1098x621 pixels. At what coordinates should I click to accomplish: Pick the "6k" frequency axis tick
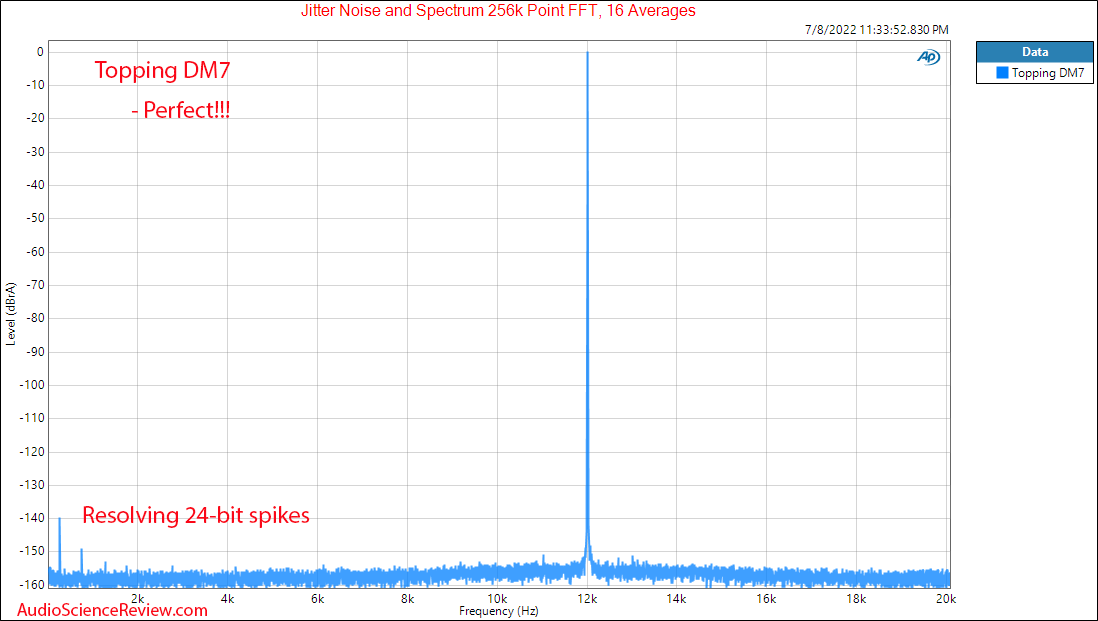(x=318, y=599)
